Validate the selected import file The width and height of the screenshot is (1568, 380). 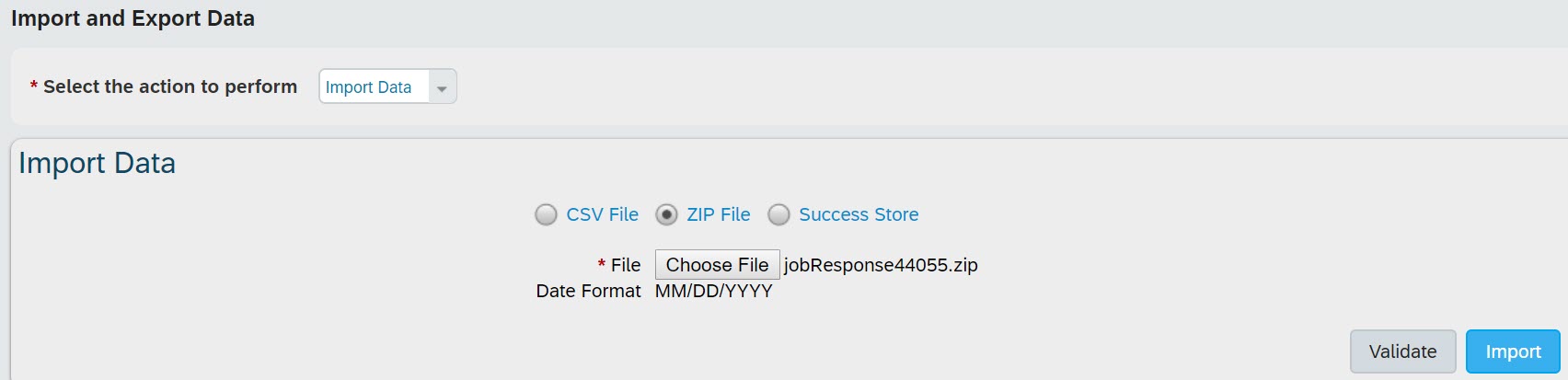click(1402, 351)
